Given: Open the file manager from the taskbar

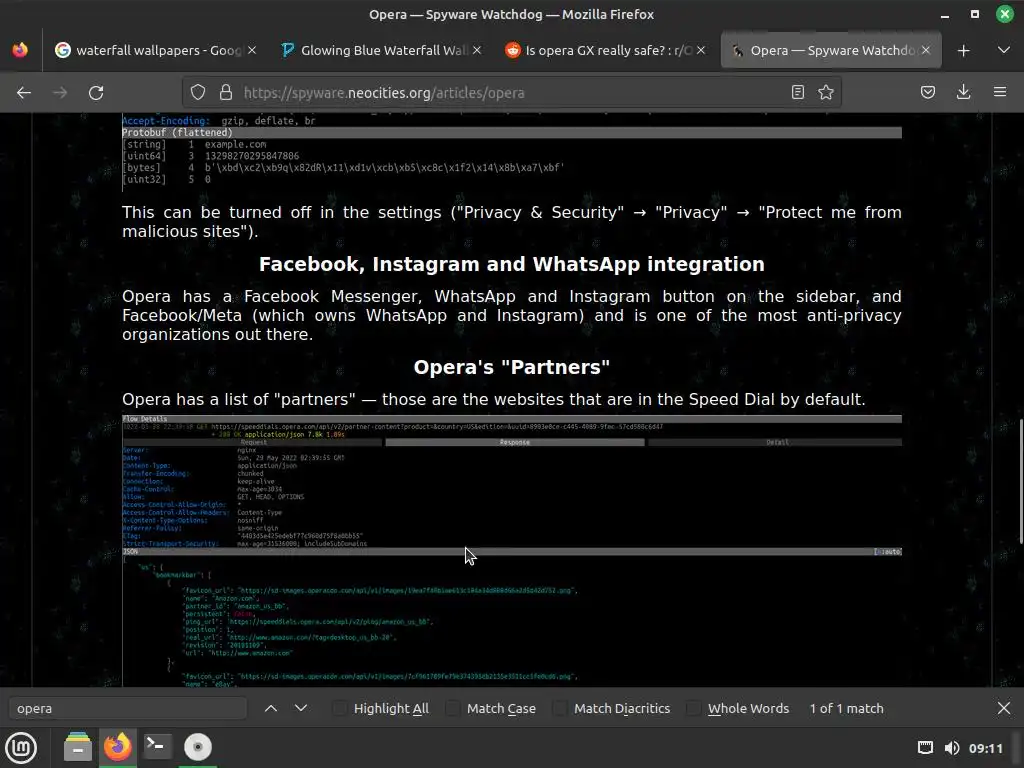Looking at the screenshot, I should 78,747.
